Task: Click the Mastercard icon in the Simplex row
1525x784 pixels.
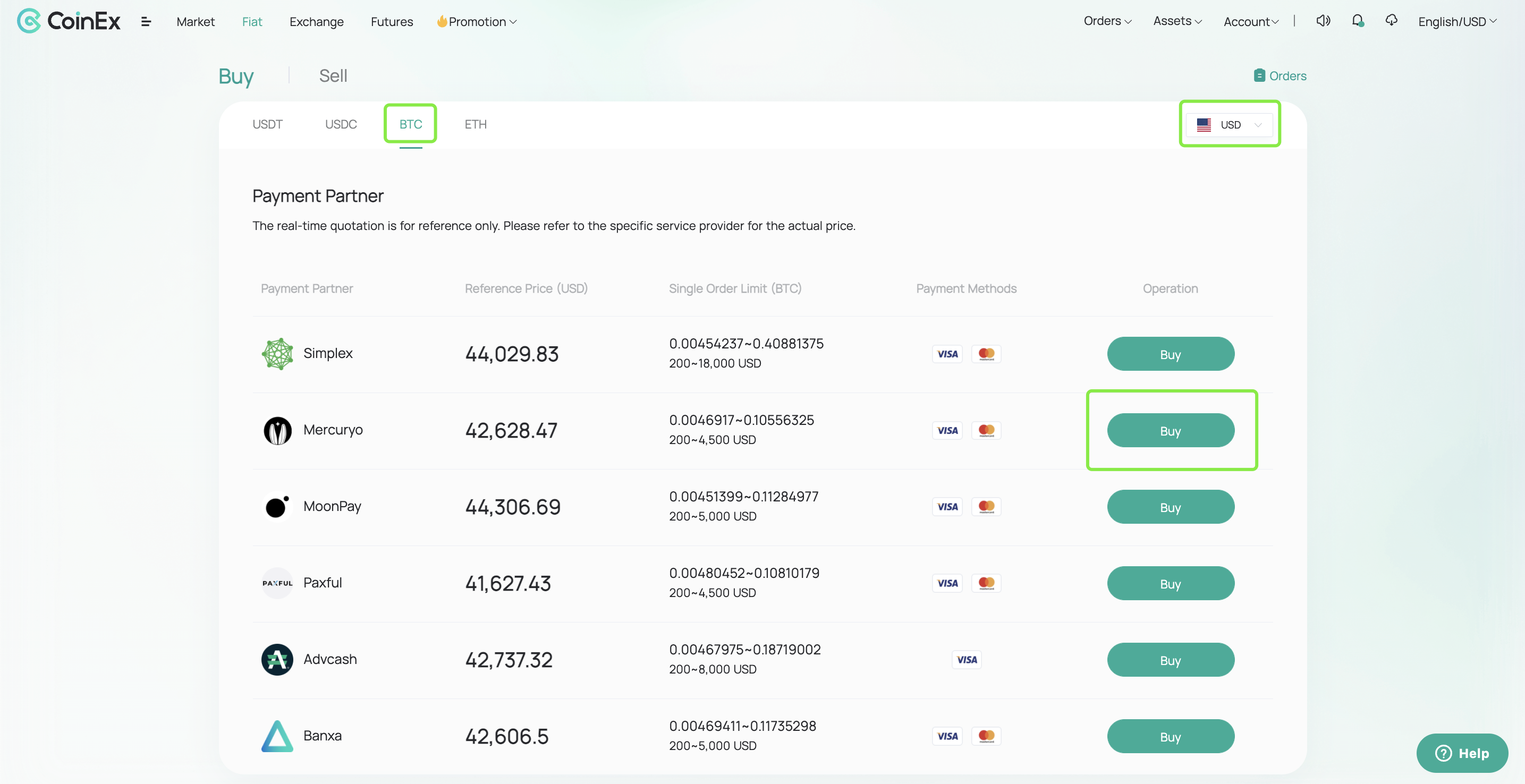Action: click(986, 354)
